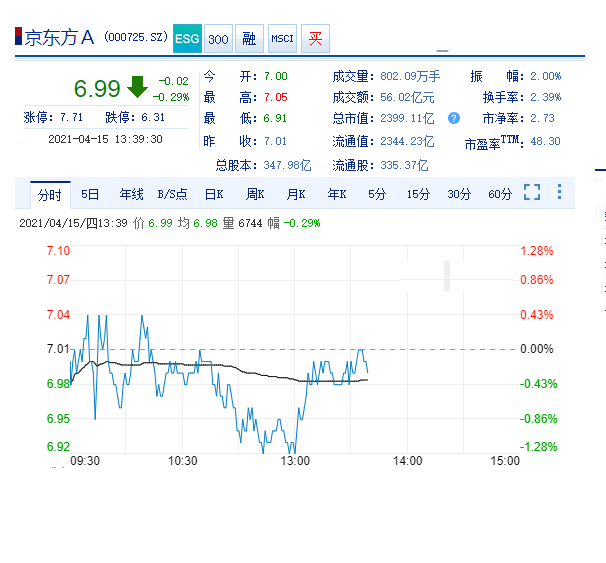Click the 市盈率TTM value 48.30
The height and width of the screenshot is (563, 606).
[x=545, y=141]
